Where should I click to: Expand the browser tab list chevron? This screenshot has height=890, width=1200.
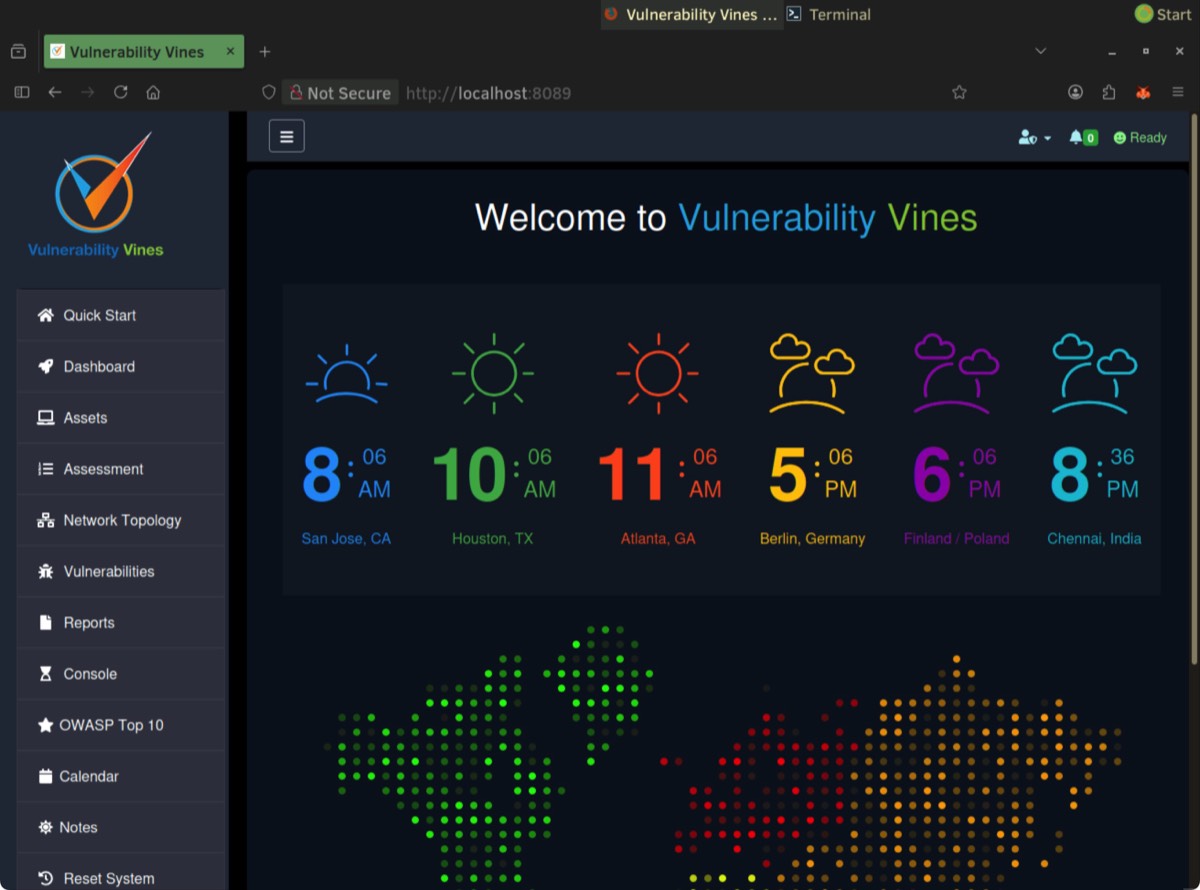(x=1040, y=51)
